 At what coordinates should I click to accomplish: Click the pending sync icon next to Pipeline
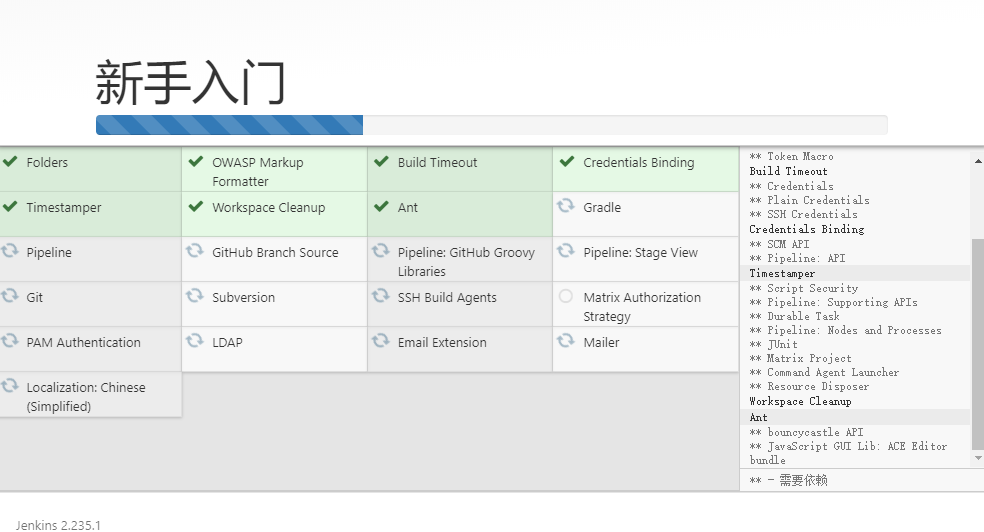pyautogui.click(x=9, y=251)
